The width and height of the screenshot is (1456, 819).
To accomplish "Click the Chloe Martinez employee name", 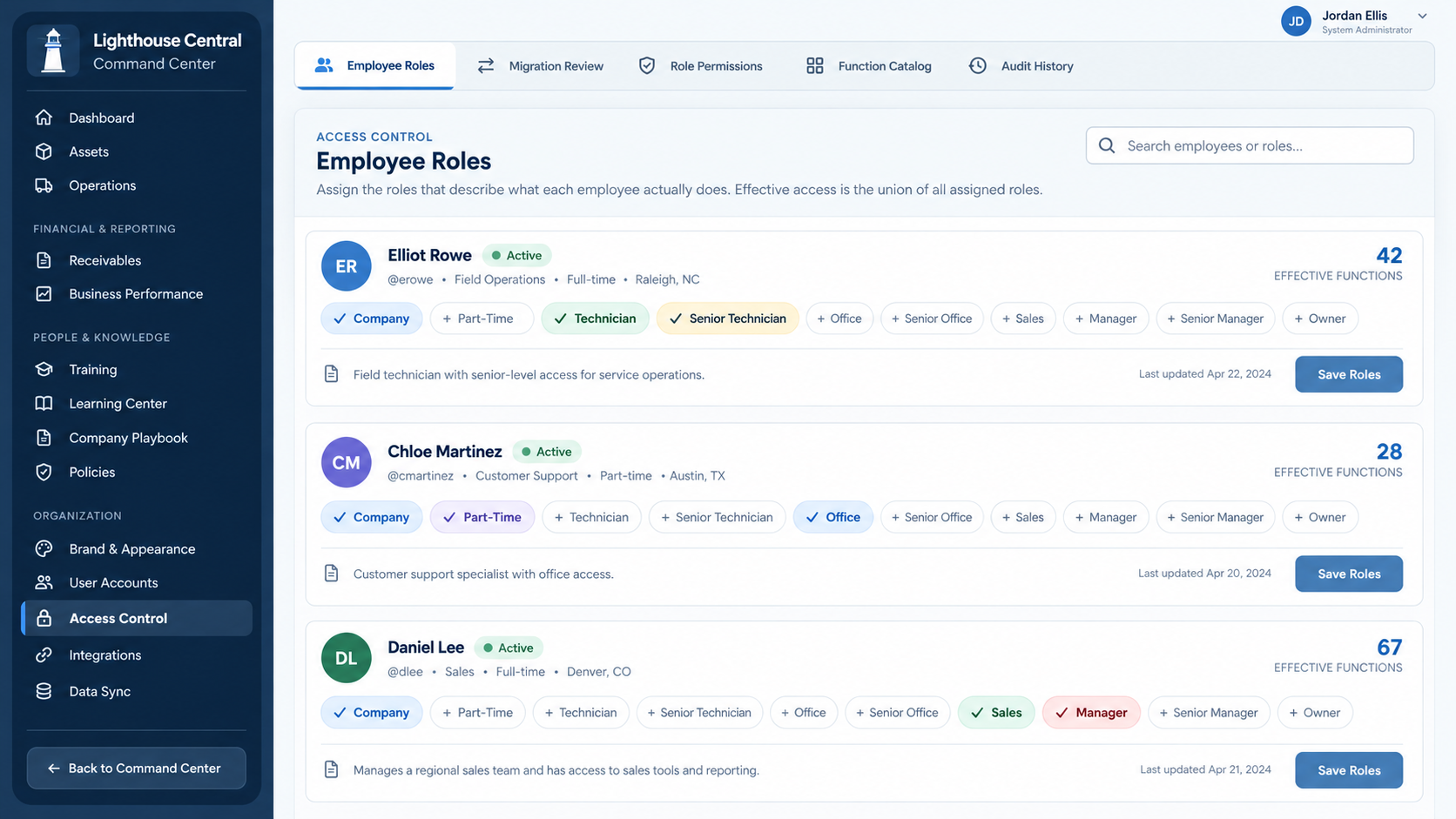I will [x=445, y=451].
